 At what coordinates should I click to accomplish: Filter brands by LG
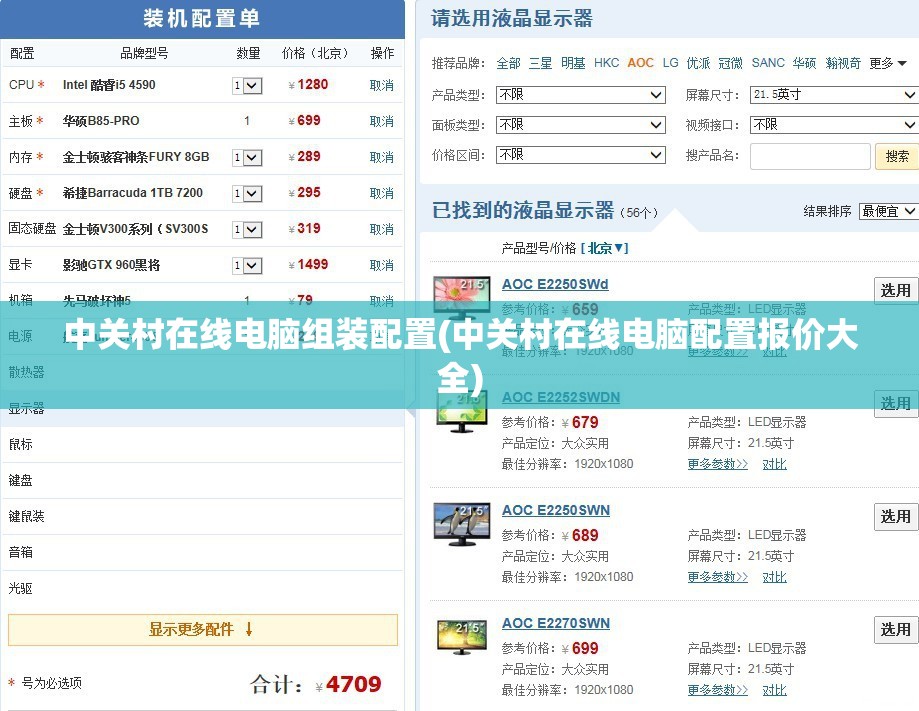tap(670, 63)
